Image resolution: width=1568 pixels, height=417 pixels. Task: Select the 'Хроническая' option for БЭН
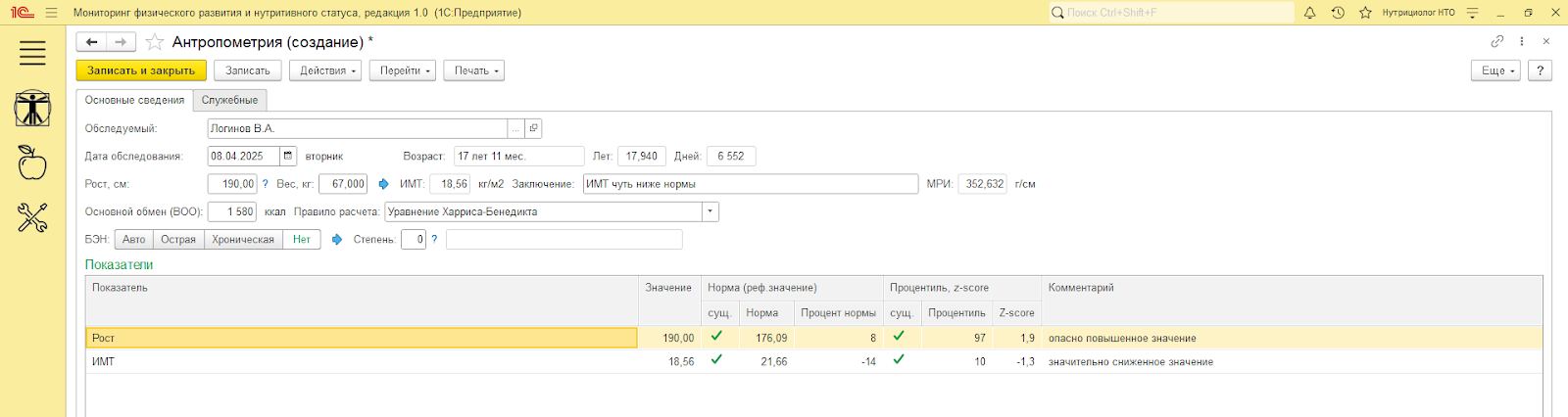pos(243,240)
